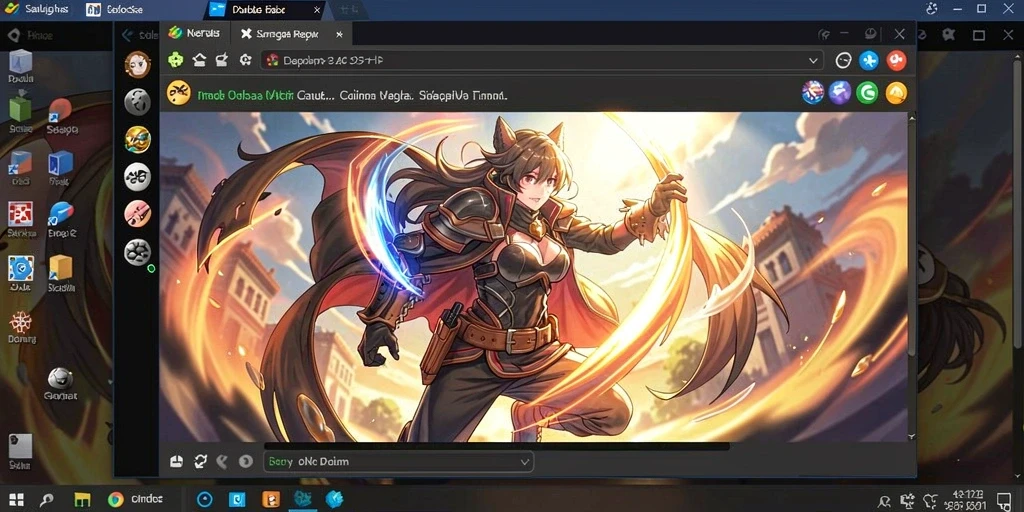
Task: Click the 'Caiinna Vagta.' text in the header
Action: [378, 95]
